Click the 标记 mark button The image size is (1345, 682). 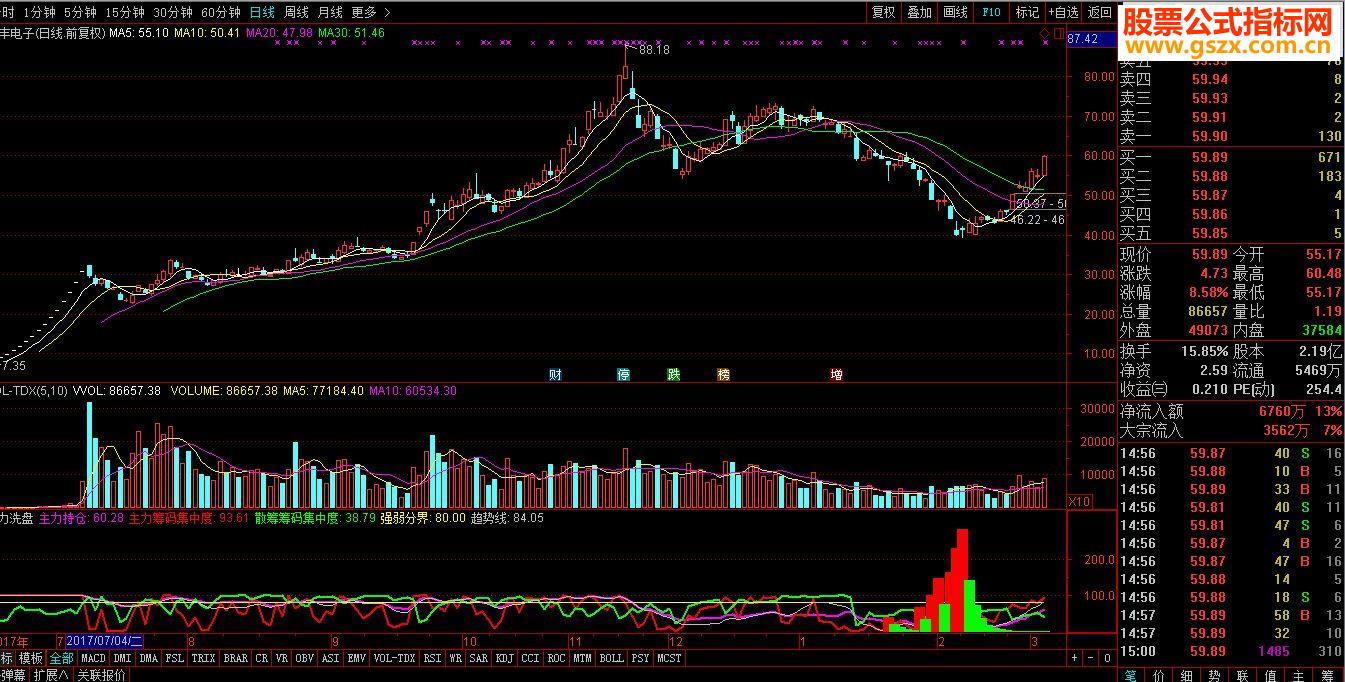[x=1027, y=12]
